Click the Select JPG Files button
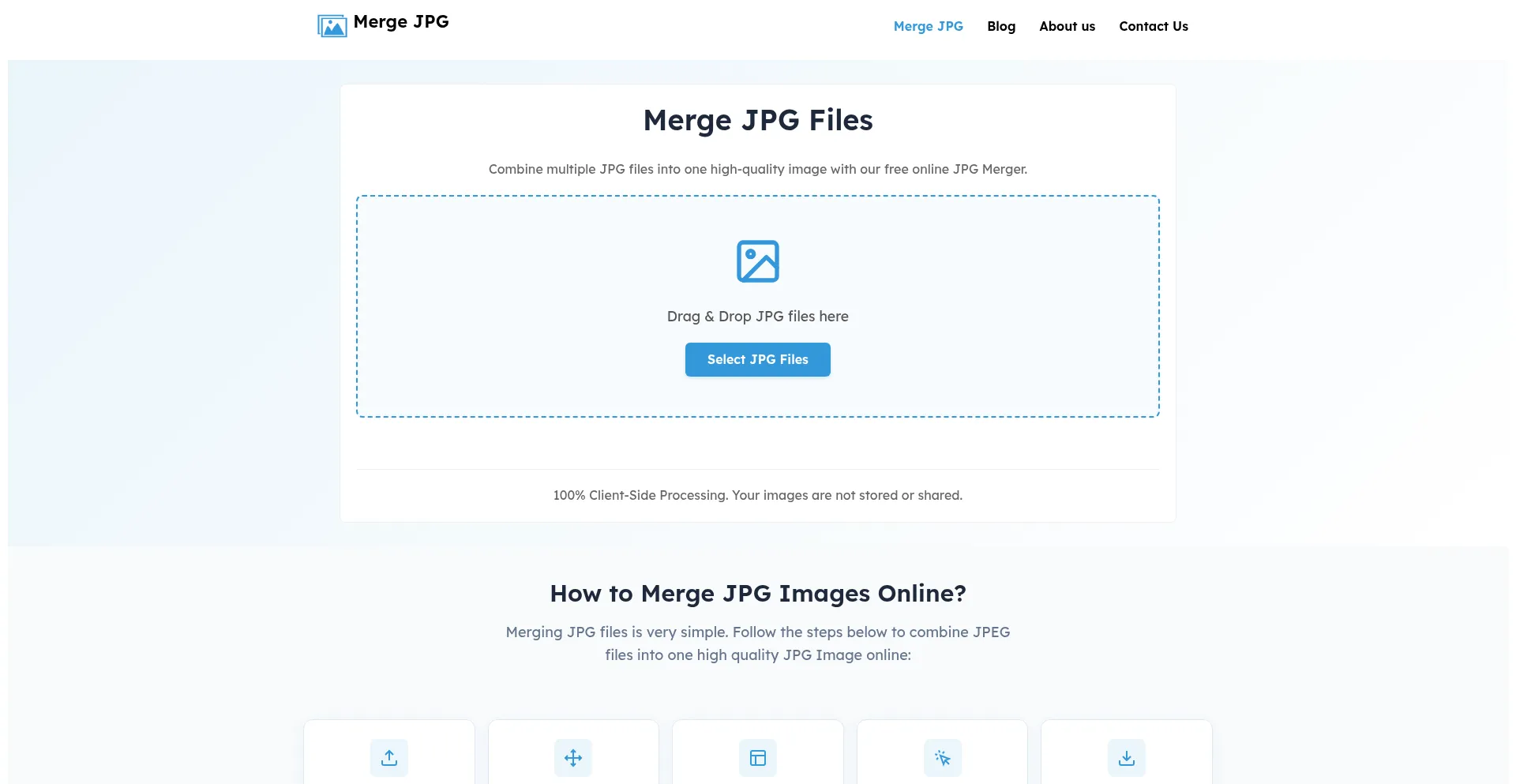 (x=758, y=359)
